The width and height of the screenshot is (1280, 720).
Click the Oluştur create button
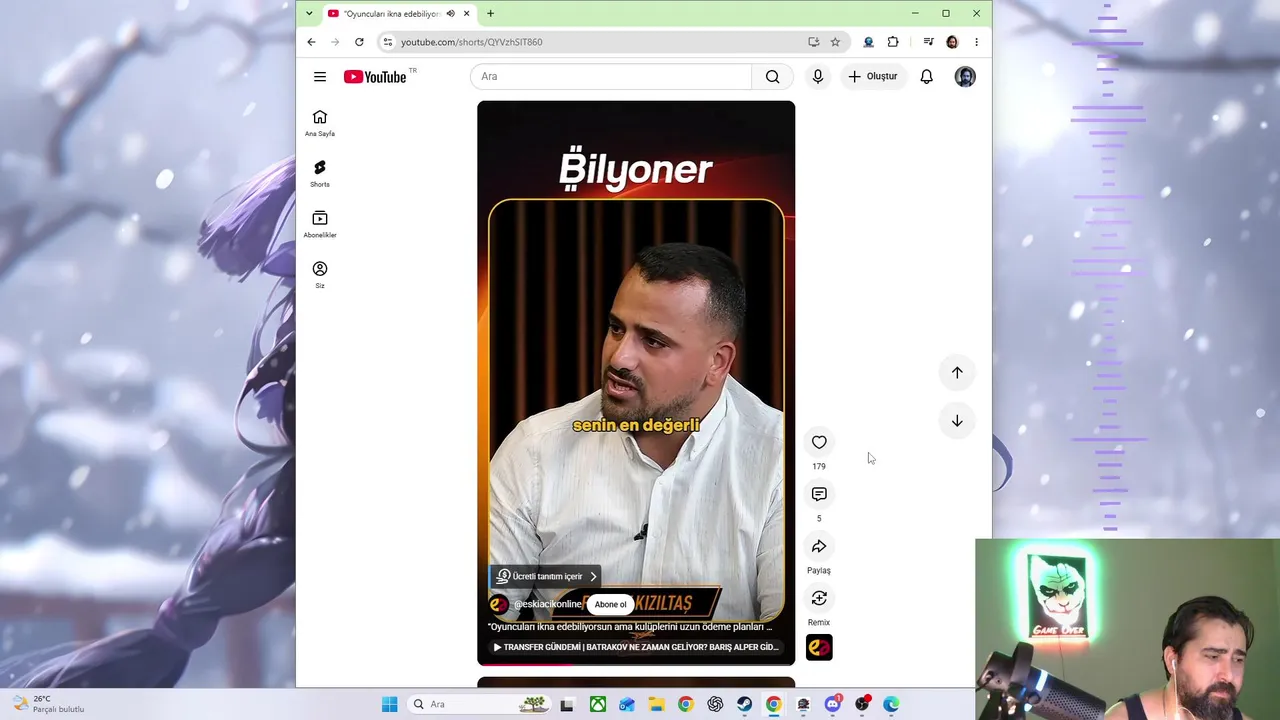tap(873, 77)
